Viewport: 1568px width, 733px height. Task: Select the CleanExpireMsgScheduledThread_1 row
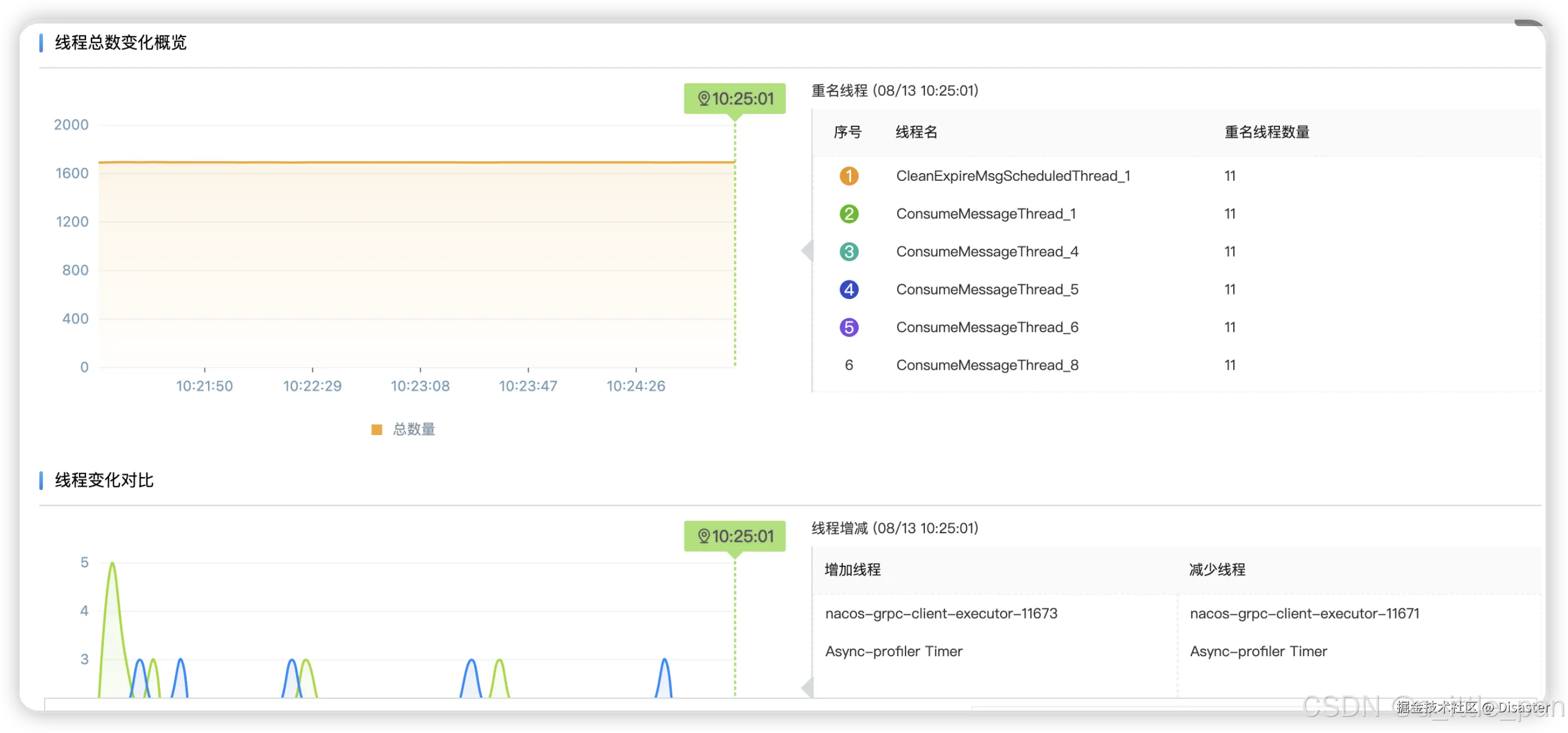coord(1013,176)
